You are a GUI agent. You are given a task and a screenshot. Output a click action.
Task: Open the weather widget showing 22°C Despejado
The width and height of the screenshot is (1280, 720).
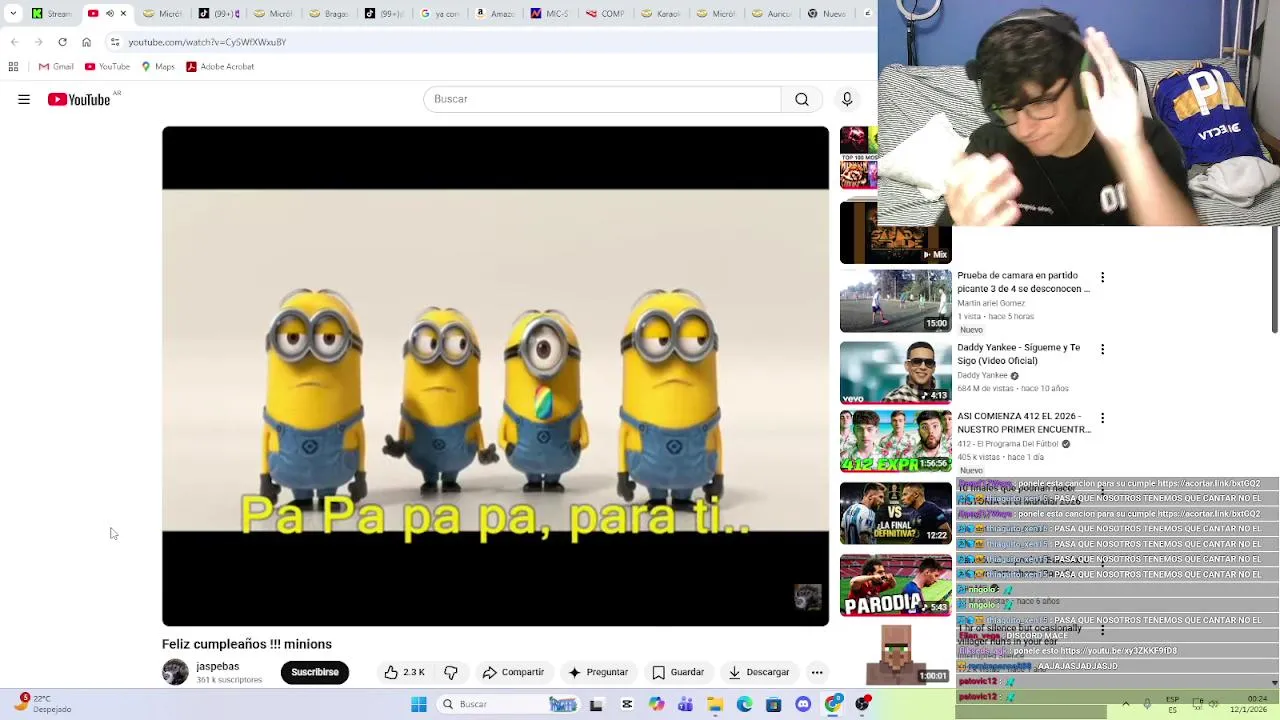[x=43, y=704]
